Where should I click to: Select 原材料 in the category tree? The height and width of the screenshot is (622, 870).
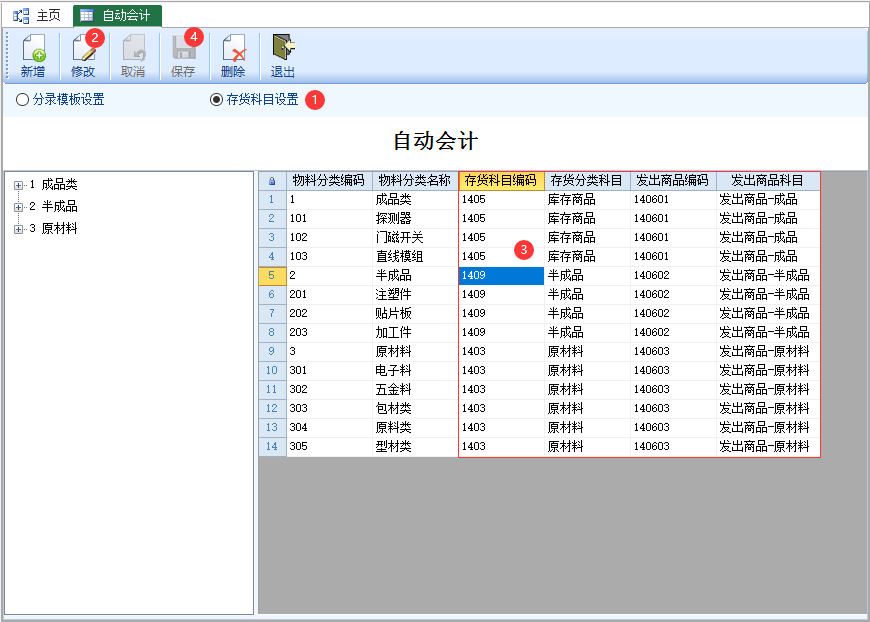click(59, 229)
